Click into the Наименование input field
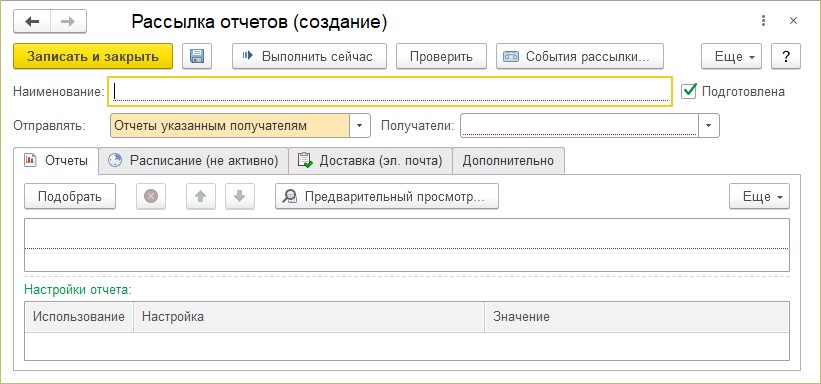The width and height of the screenshot is (821, 384). [x=390, y=92]
